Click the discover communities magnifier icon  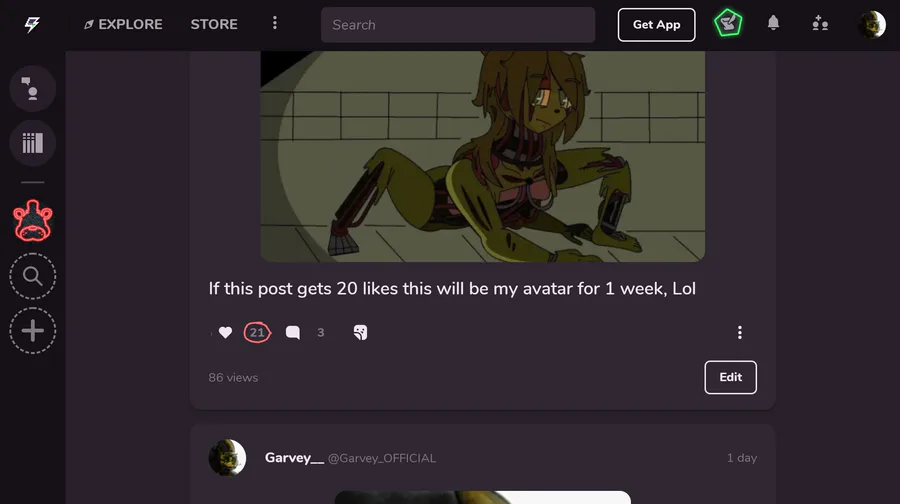pos(33,276)
